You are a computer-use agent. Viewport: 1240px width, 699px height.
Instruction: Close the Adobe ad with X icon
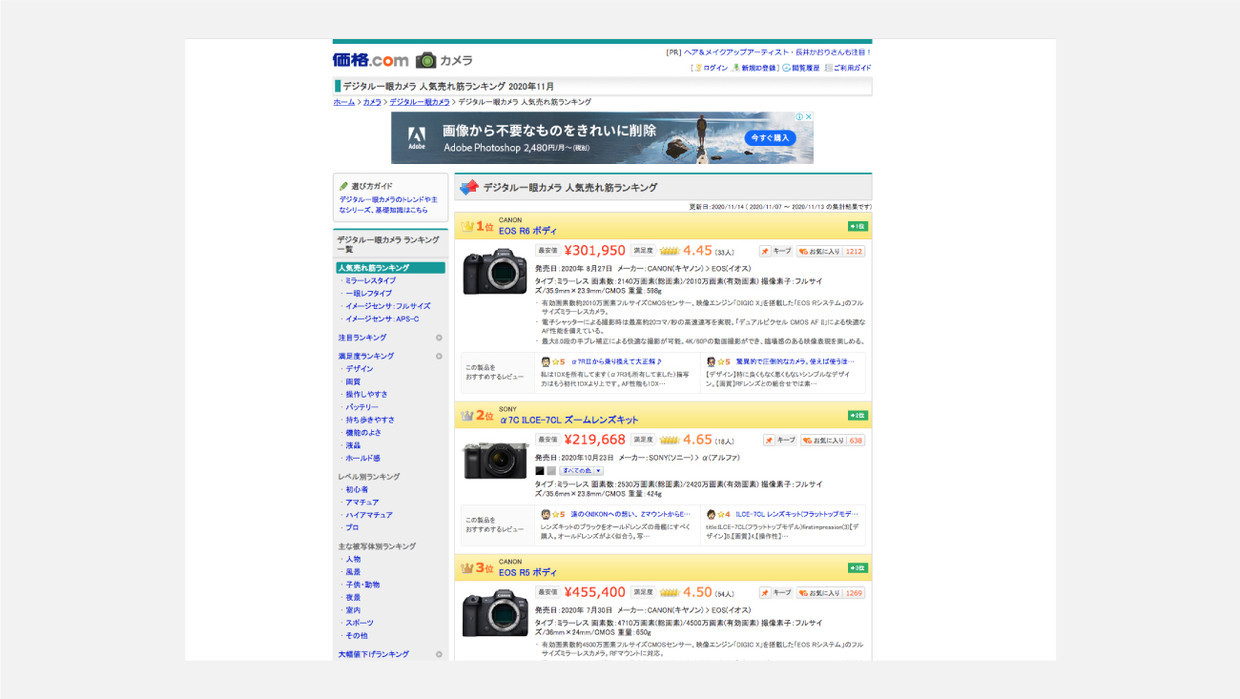click(x=809, y=117)
